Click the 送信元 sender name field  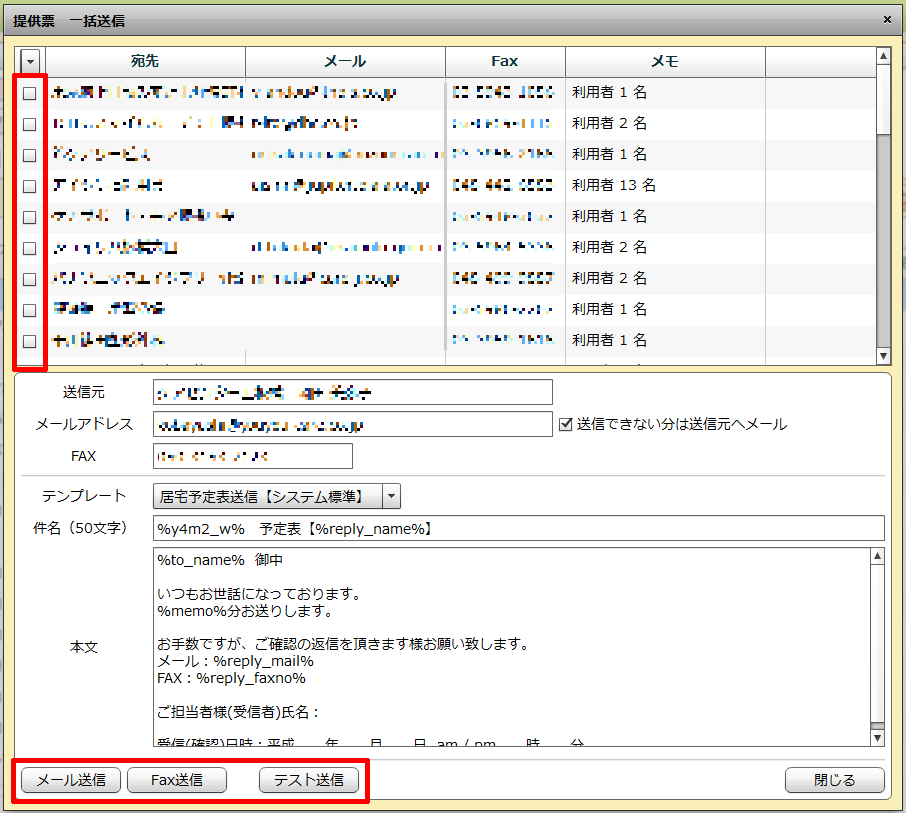pyautogui.click(x=352, y=392)
